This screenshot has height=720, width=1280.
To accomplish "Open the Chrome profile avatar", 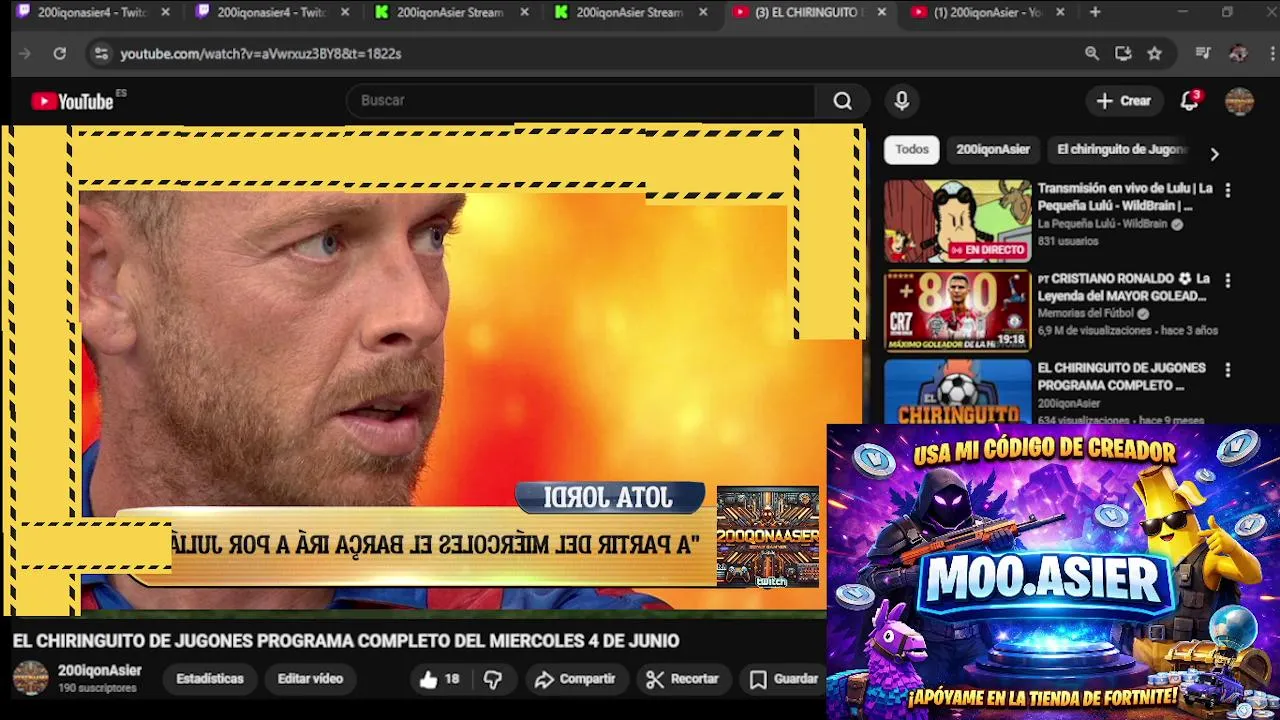I will click(1238, 54).
